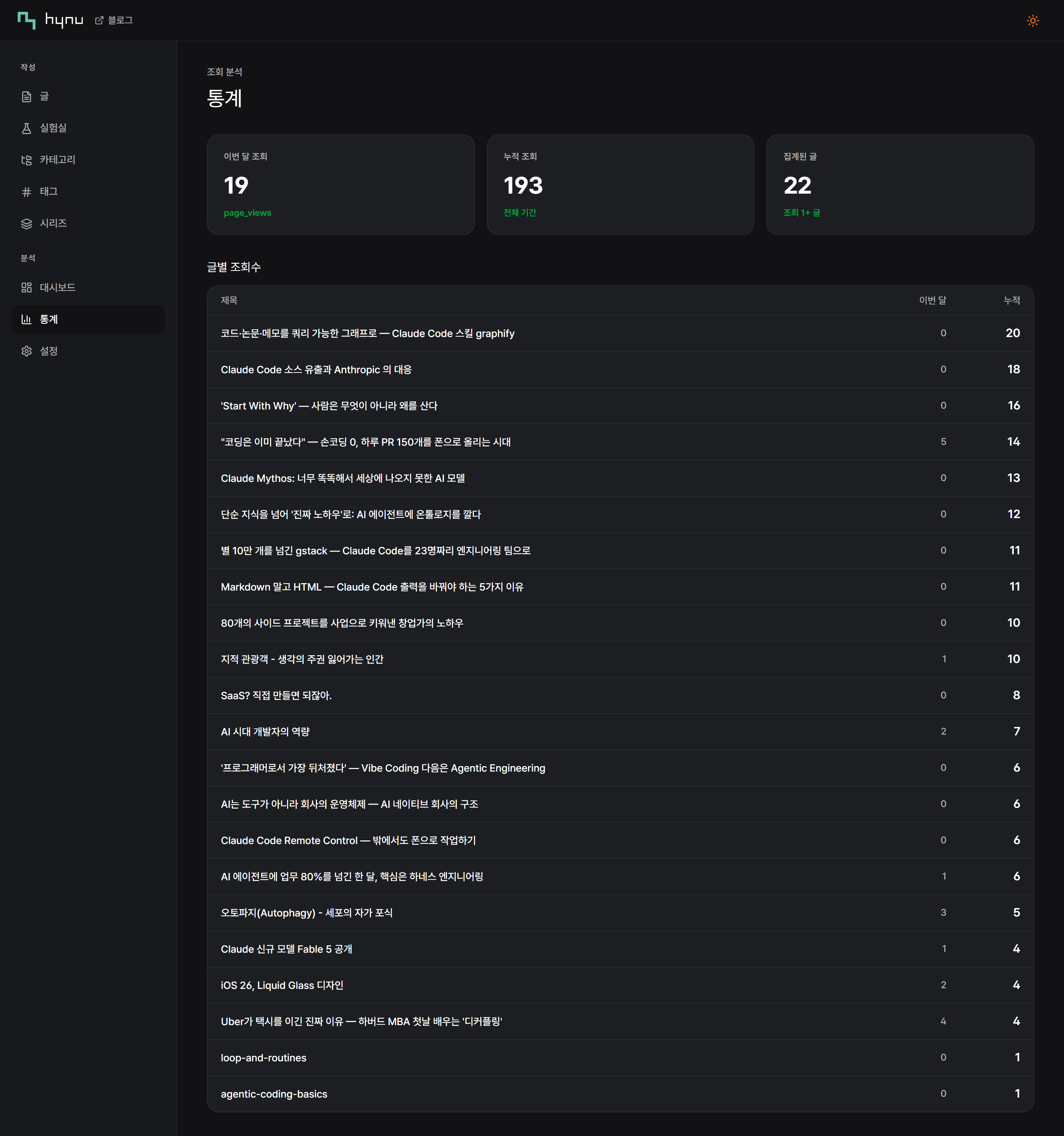Screen dimensions: 1064x1136
Task: Select the Claude Code Remote Control title
Action: (x=348, y=840)
